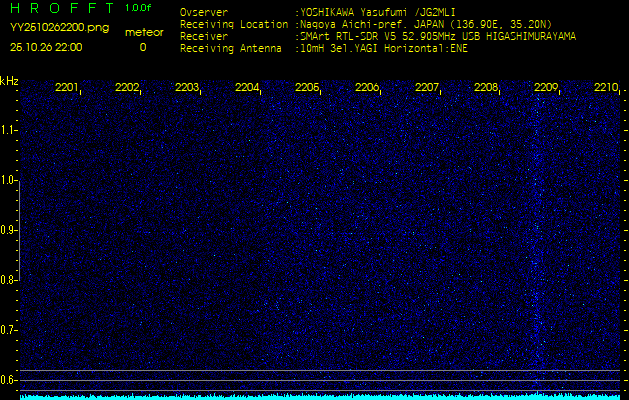Screen dimensions: 629x400
Task: Click the cyan signal level strip at bottom
Action: [x=314, y=396]
